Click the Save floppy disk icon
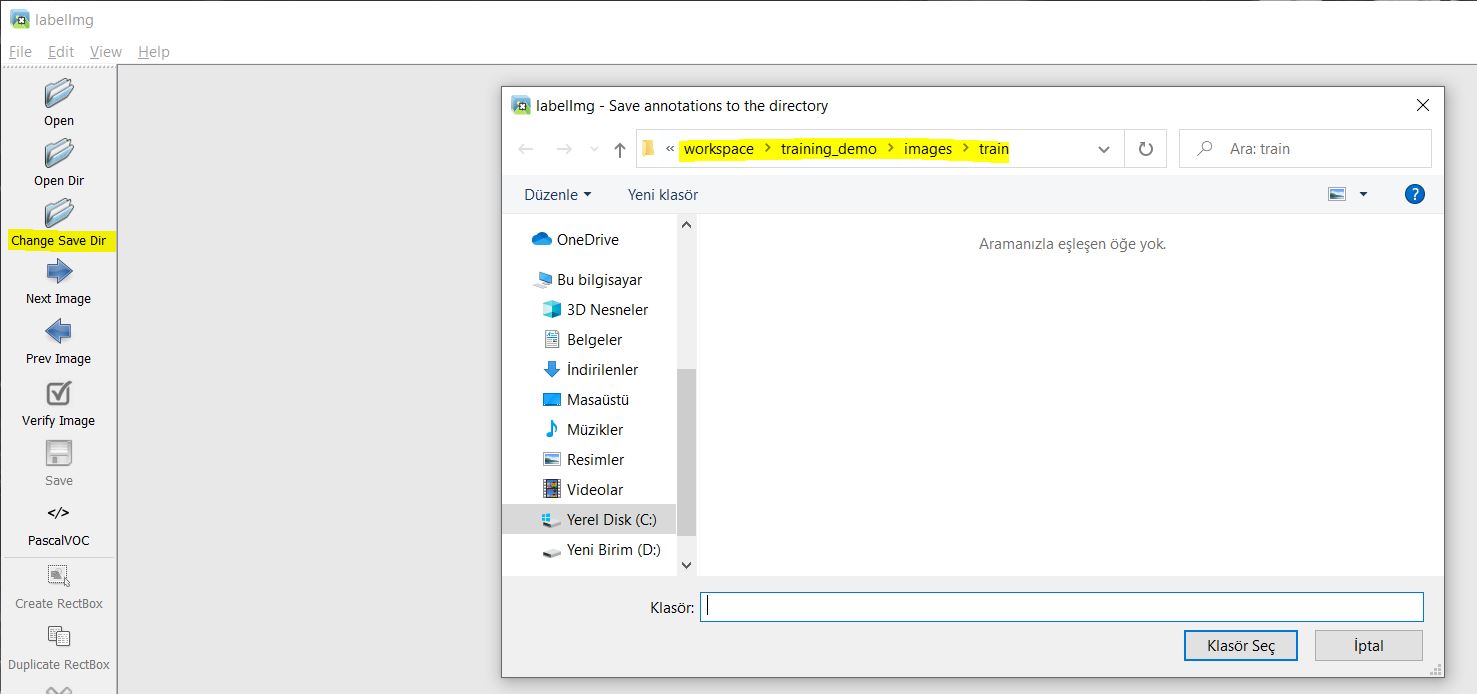 pyautogui.click(x=59, y=453)
